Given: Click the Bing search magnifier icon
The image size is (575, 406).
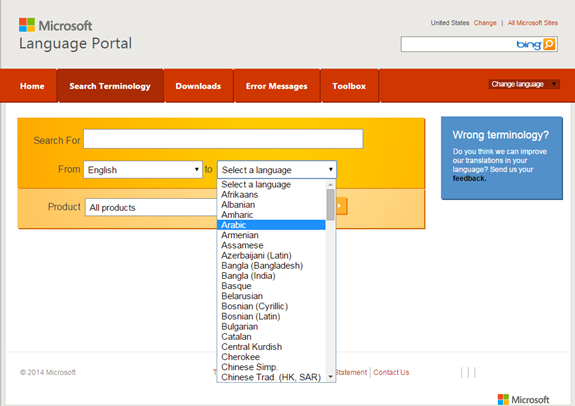Looking at the screenshot, I should (549, 44).
